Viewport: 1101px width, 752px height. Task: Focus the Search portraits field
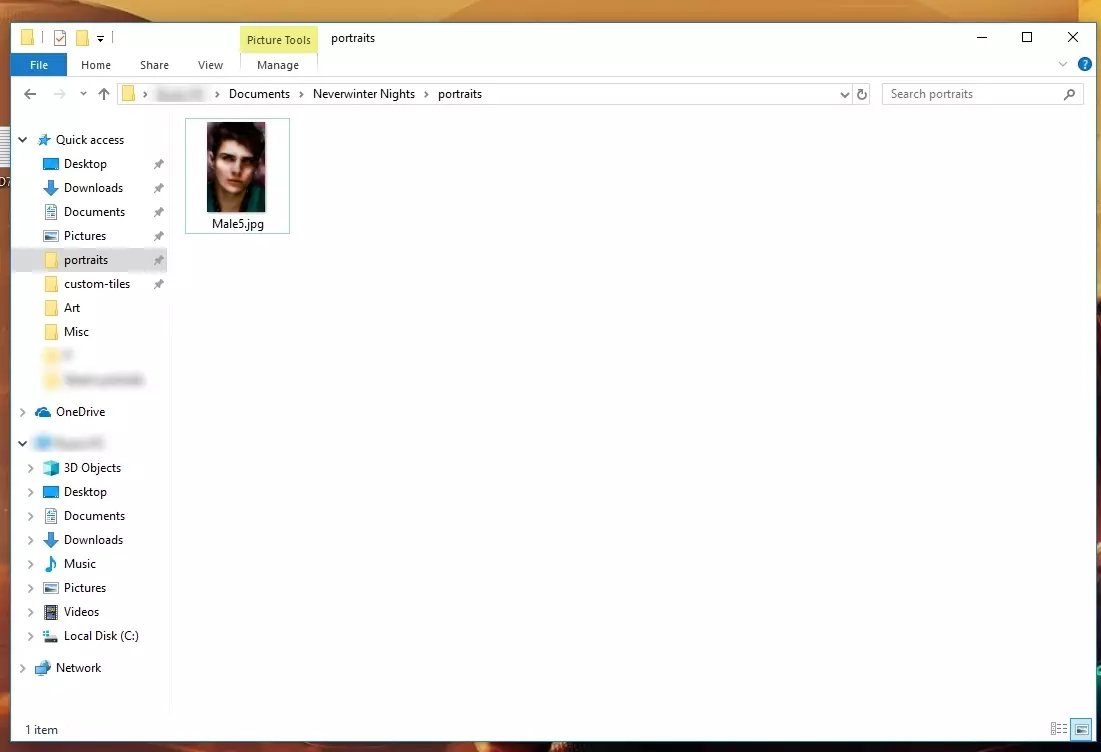pos(982,94)
